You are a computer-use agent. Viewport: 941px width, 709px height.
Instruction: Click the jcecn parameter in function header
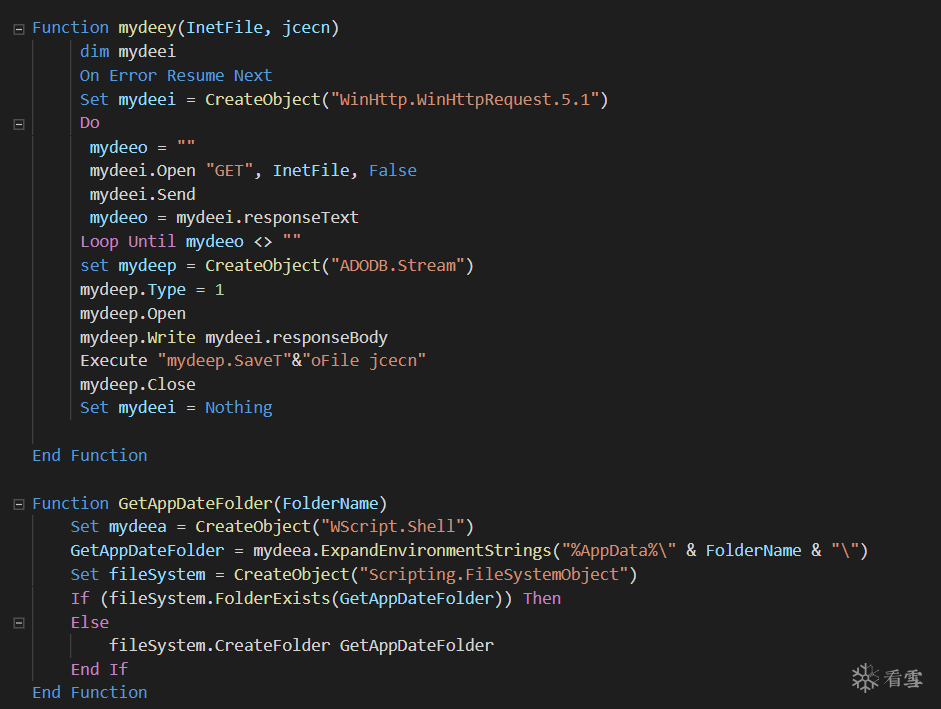click(305, 28)
